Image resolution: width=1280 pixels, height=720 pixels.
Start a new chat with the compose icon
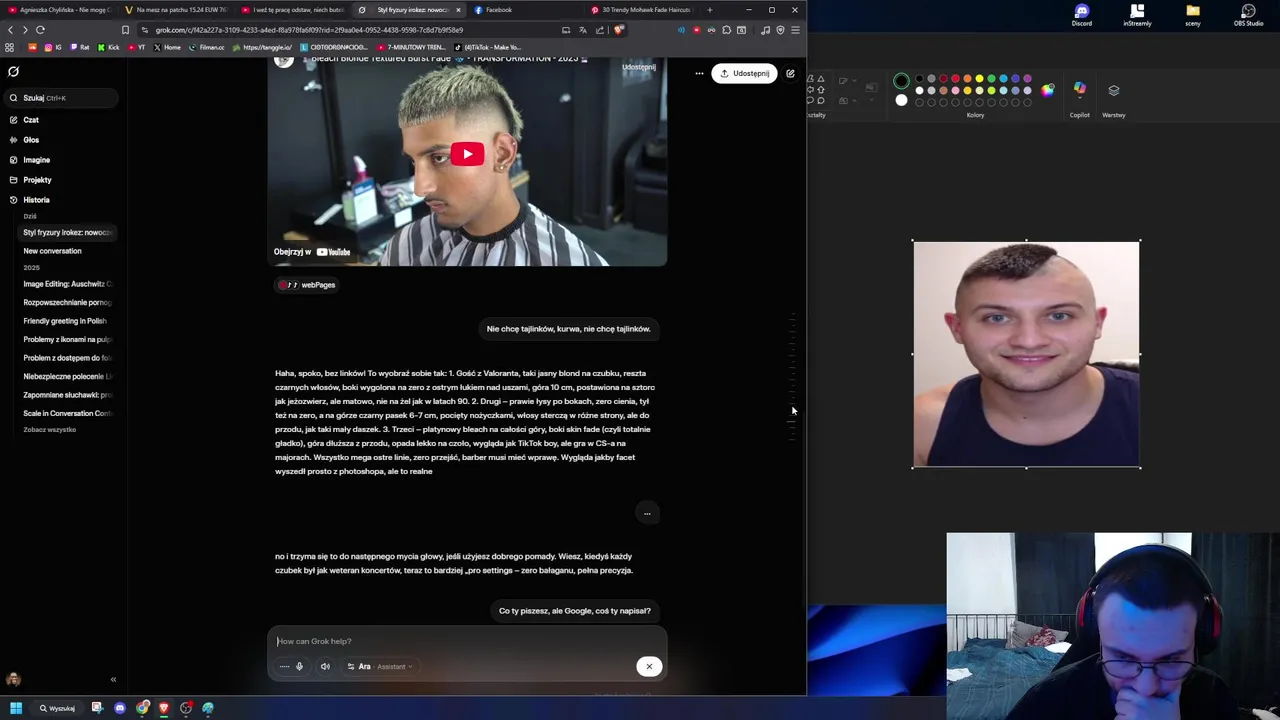pyautogui.click(x=790, y=73)
